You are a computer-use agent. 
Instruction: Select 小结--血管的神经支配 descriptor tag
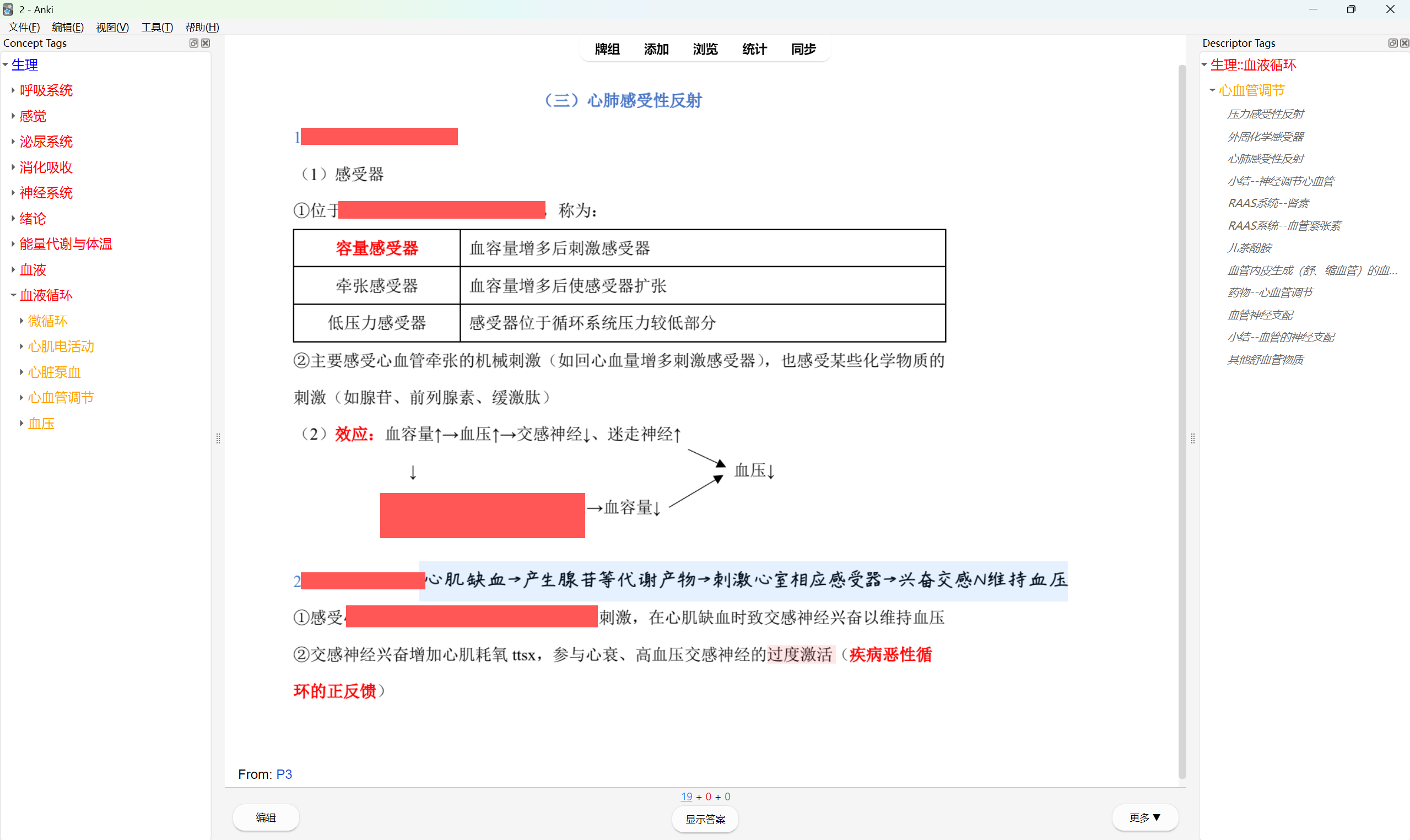pos(1282,337)
